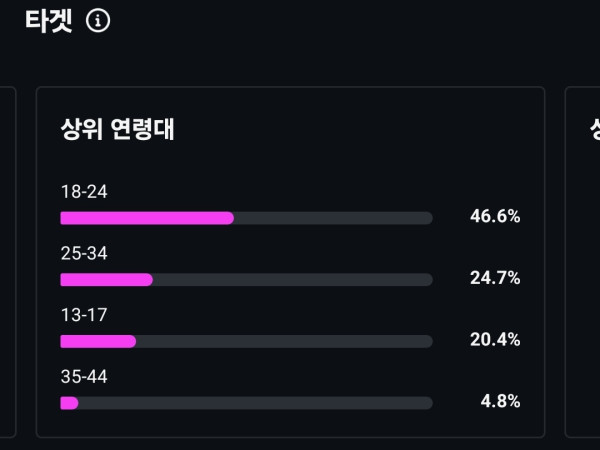Image resolution: width=600 pixels, height=450 pixels.
Task: Click the 46.6% percentage value
Action: [x=495, y=217]
